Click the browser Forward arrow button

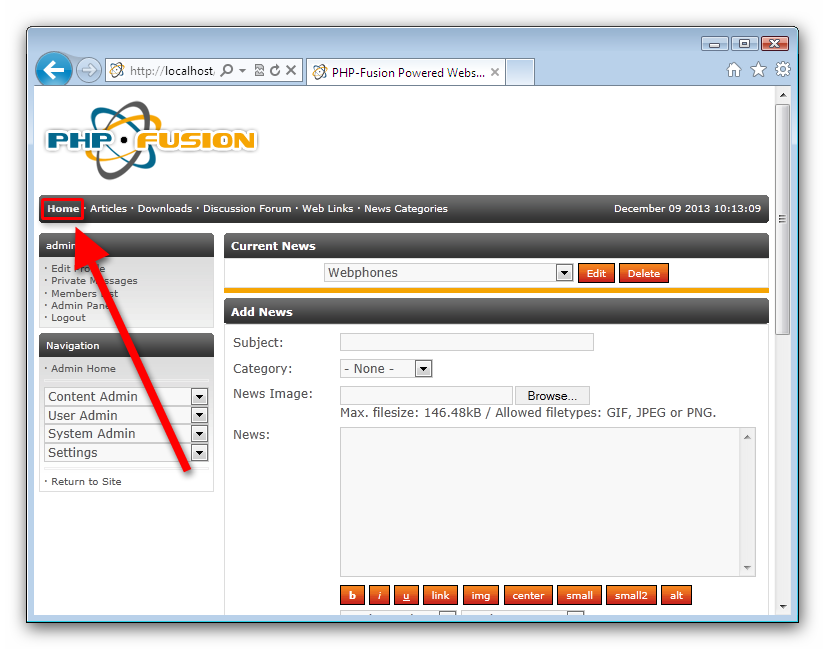click(x=88, y=70)
